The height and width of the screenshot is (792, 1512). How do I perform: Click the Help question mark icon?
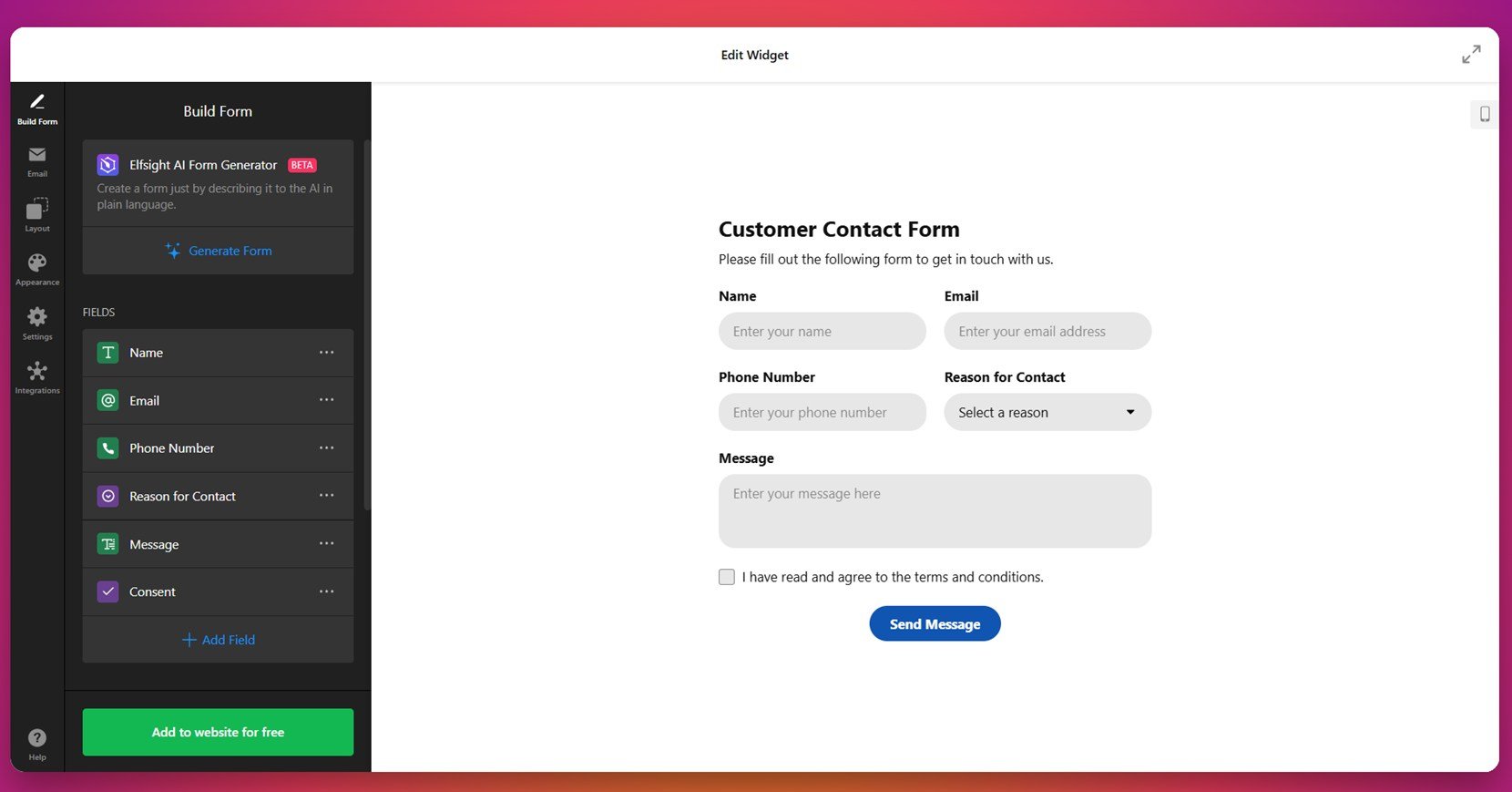point(37,738)
